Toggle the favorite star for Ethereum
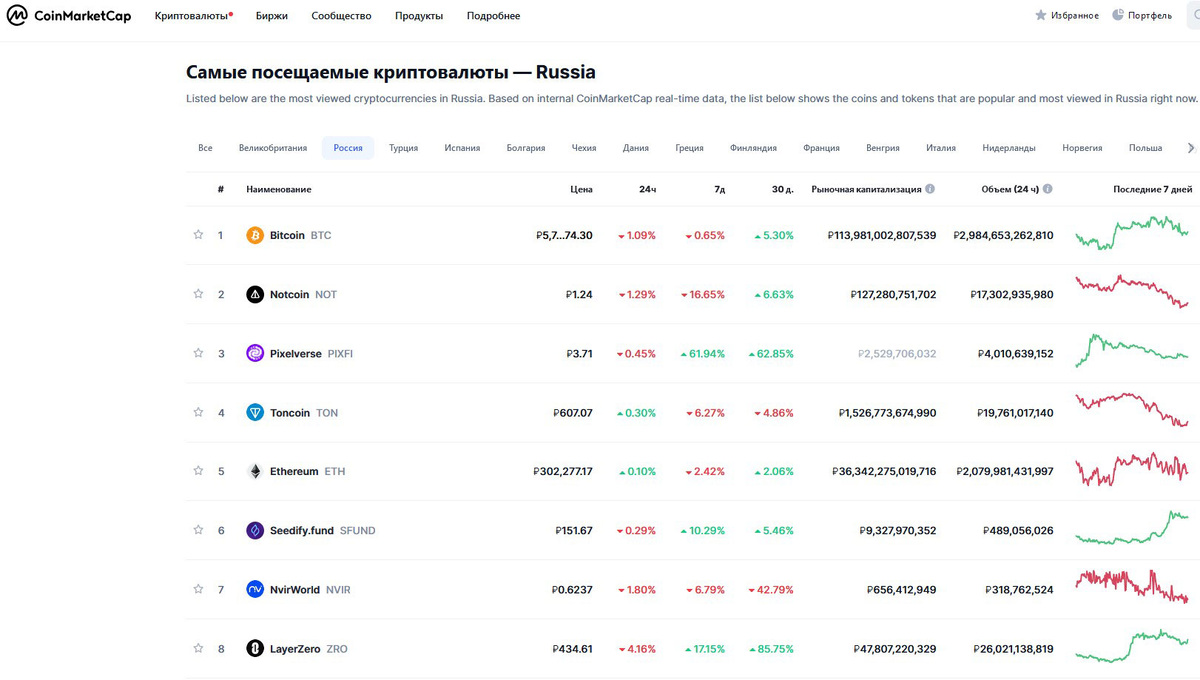Screen dimensions: 1200x680 [x=198, y=471]
